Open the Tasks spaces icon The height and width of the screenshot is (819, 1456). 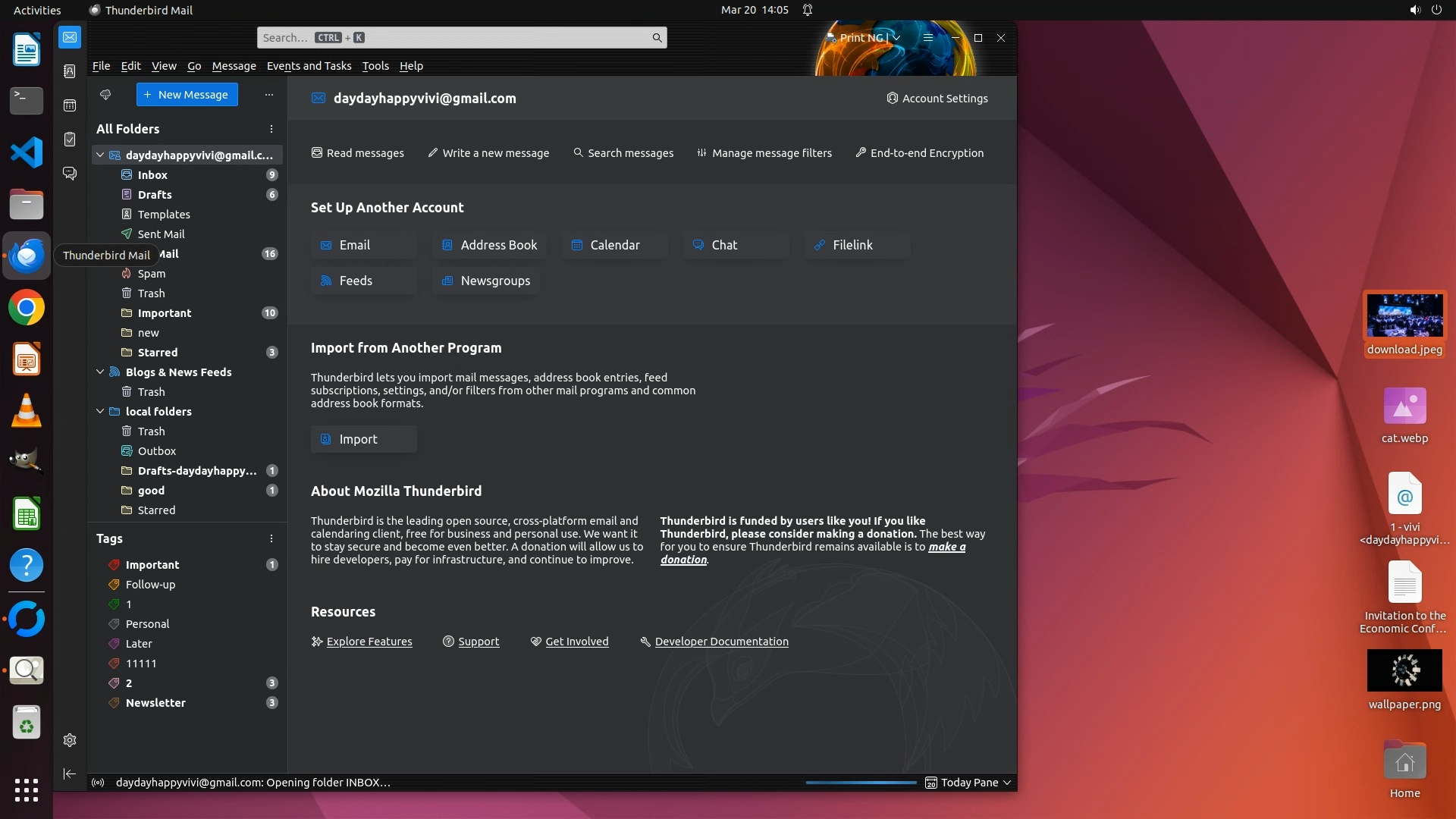(70, 140)
